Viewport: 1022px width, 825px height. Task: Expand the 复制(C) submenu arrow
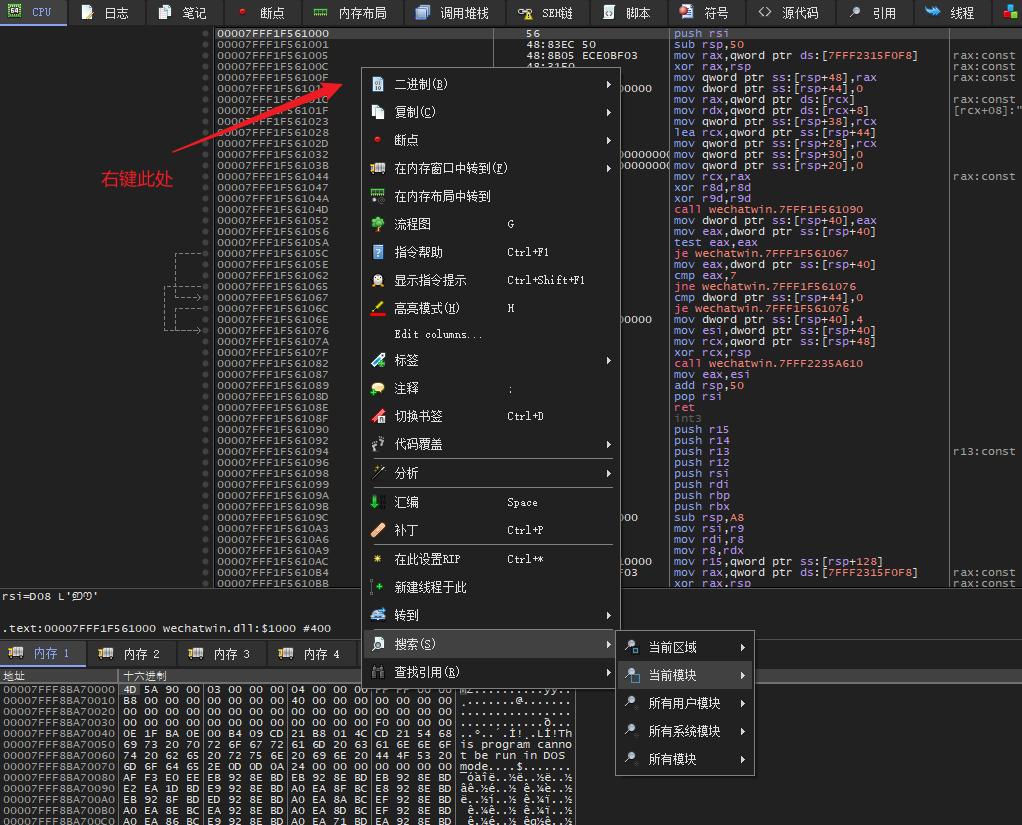click(x=609, y=112)
